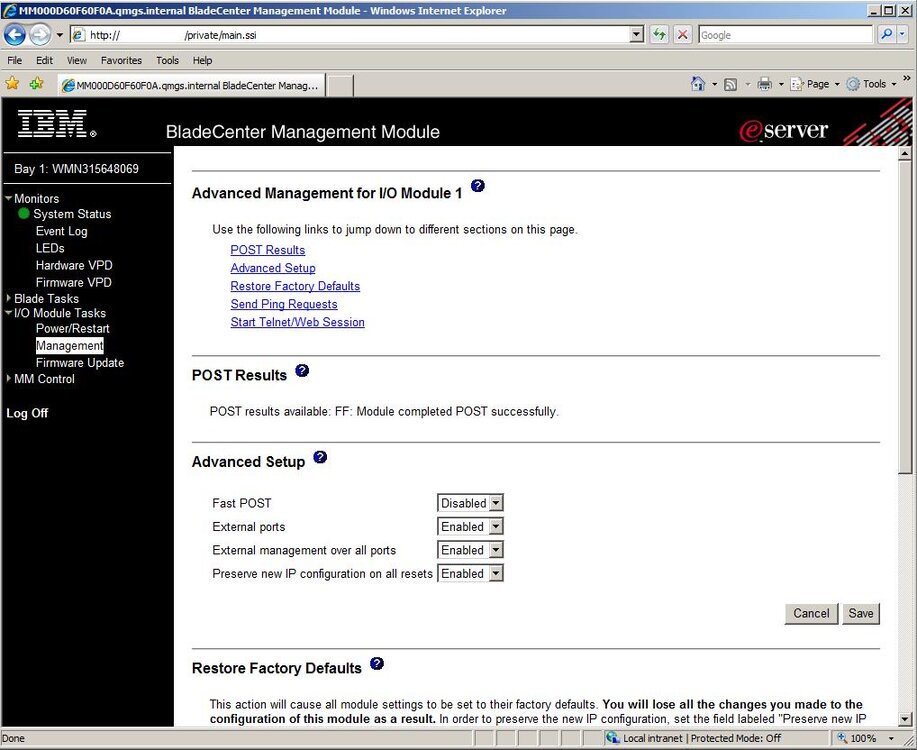Click the IE Back navigation button
The image size is (917, 750).
click(15, 35)
